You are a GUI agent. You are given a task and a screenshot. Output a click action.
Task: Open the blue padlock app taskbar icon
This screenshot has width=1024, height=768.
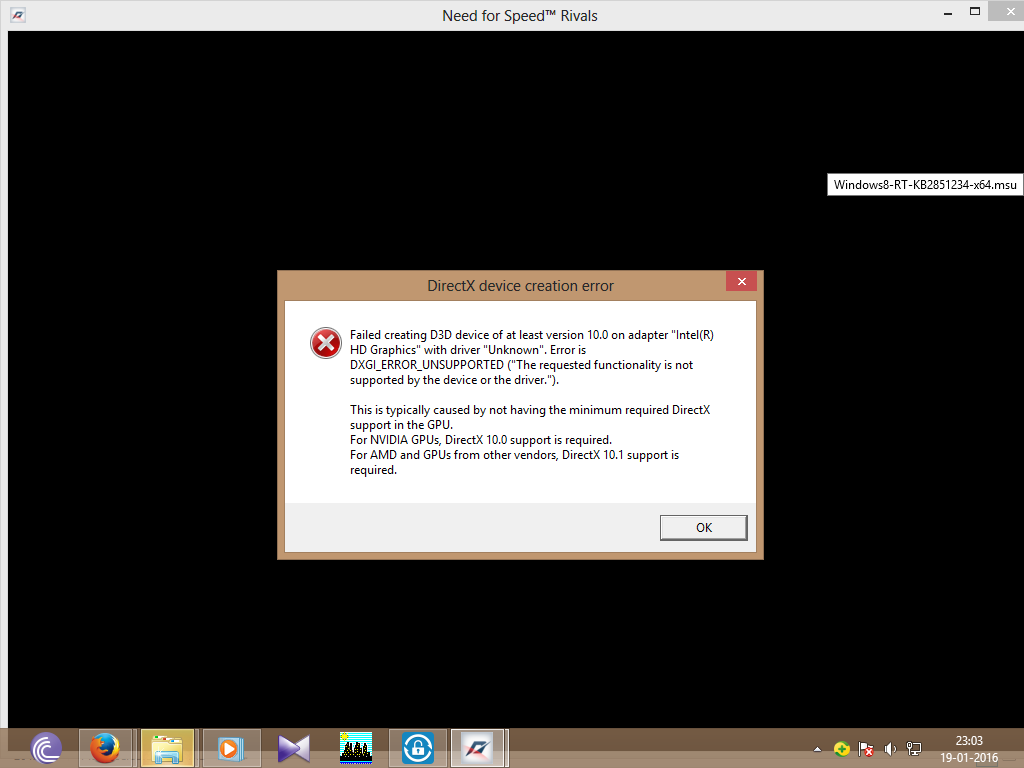pos(418,748)
